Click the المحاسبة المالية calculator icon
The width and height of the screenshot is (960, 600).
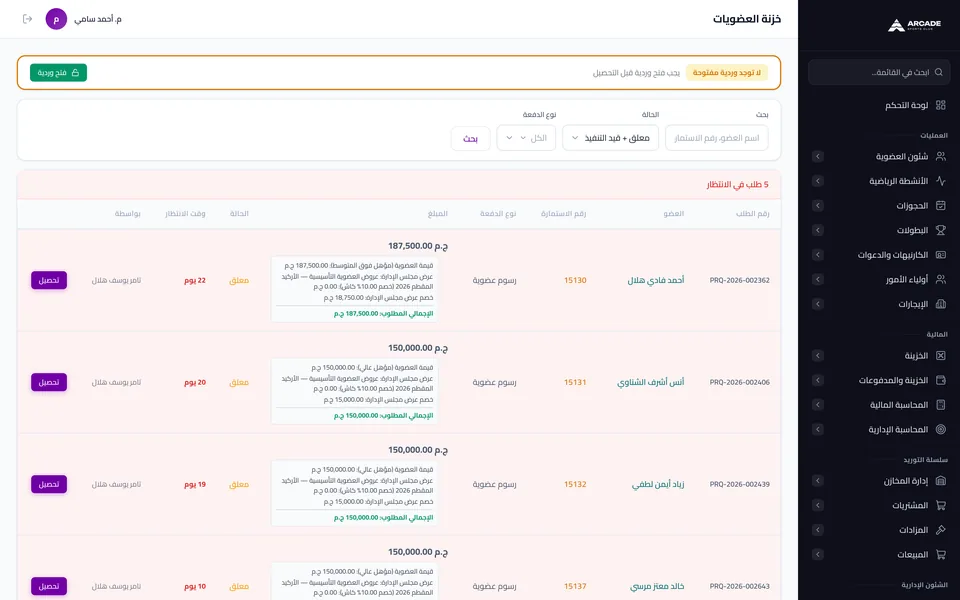[x=941, y=405]
